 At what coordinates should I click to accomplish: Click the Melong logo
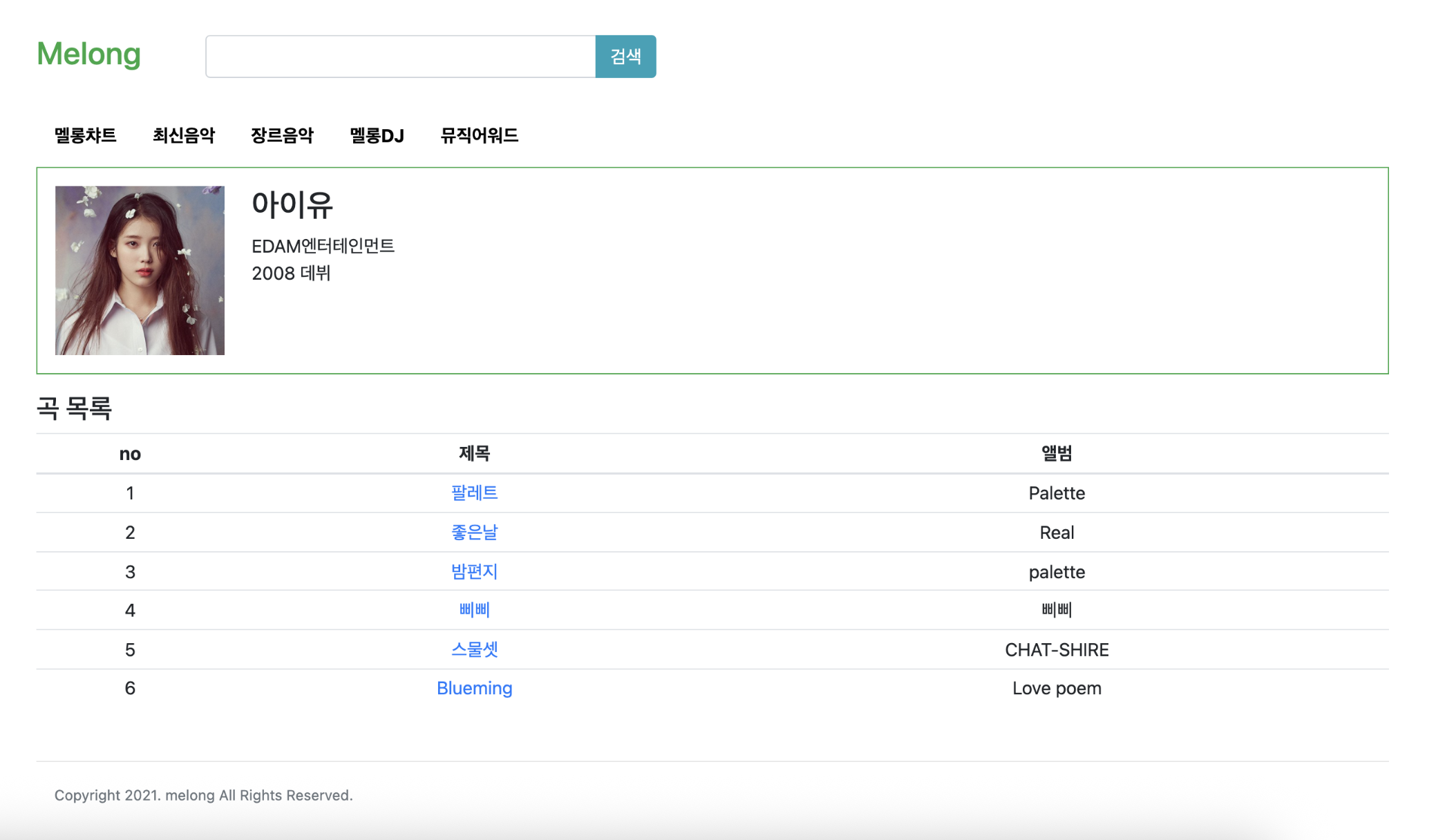coord(88,55)
